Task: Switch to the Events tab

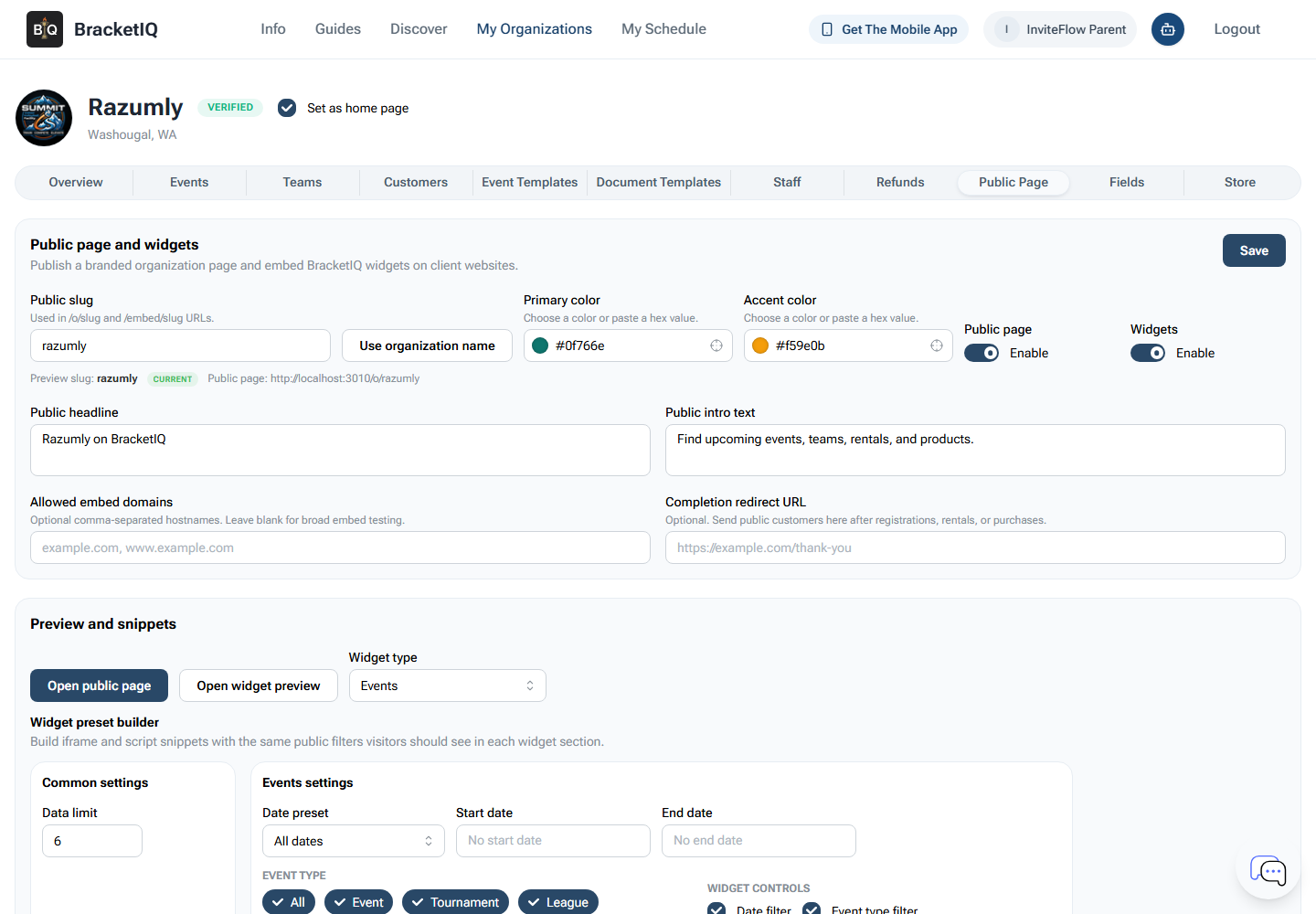Action: click(189, 183)
